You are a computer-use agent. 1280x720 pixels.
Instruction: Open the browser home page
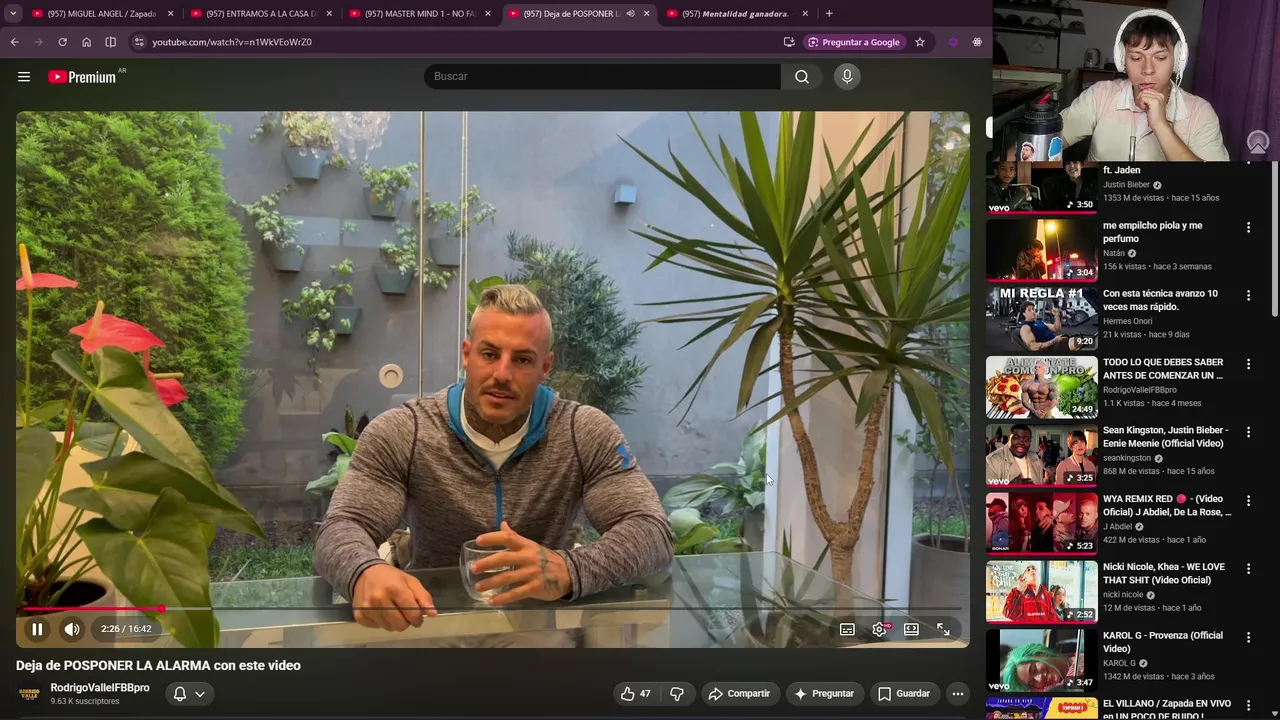point(86,42)
